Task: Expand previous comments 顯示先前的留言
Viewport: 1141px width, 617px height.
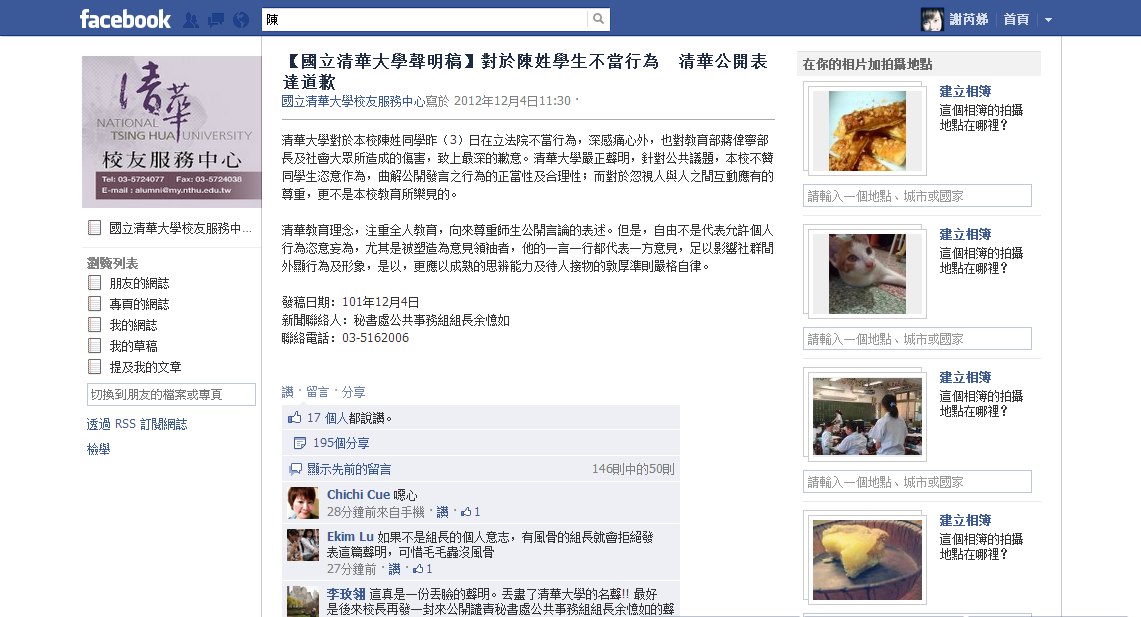Action: 349,469
